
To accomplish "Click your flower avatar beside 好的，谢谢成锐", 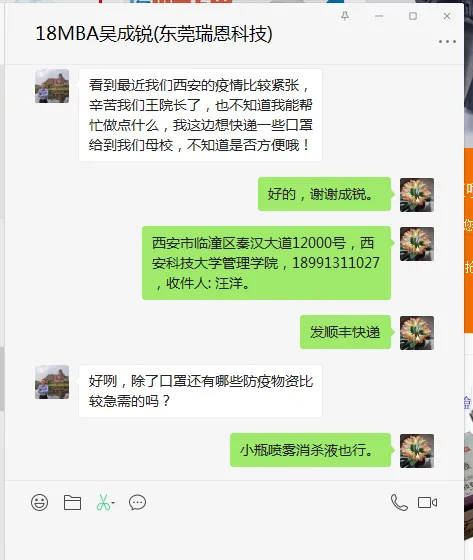I will coord(417,195).
